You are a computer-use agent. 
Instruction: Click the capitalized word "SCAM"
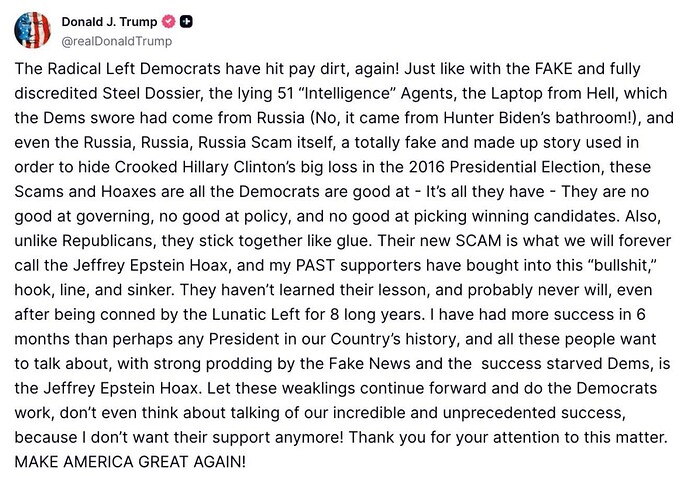478,241
